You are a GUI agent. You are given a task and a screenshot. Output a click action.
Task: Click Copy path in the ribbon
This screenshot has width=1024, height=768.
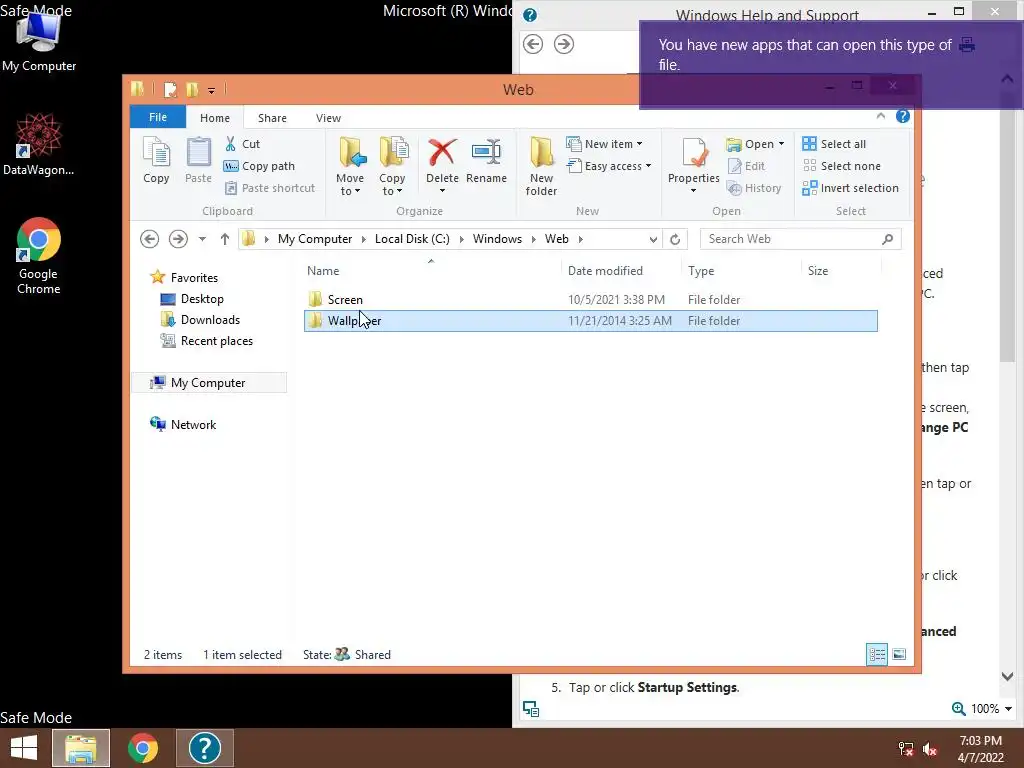pos(259,166)
